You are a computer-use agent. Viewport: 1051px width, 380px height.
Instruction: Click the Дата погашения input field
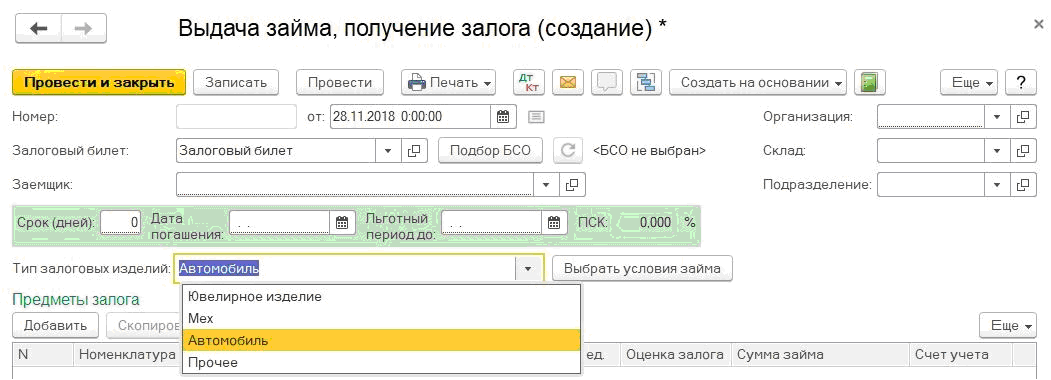tap(280, 223)
